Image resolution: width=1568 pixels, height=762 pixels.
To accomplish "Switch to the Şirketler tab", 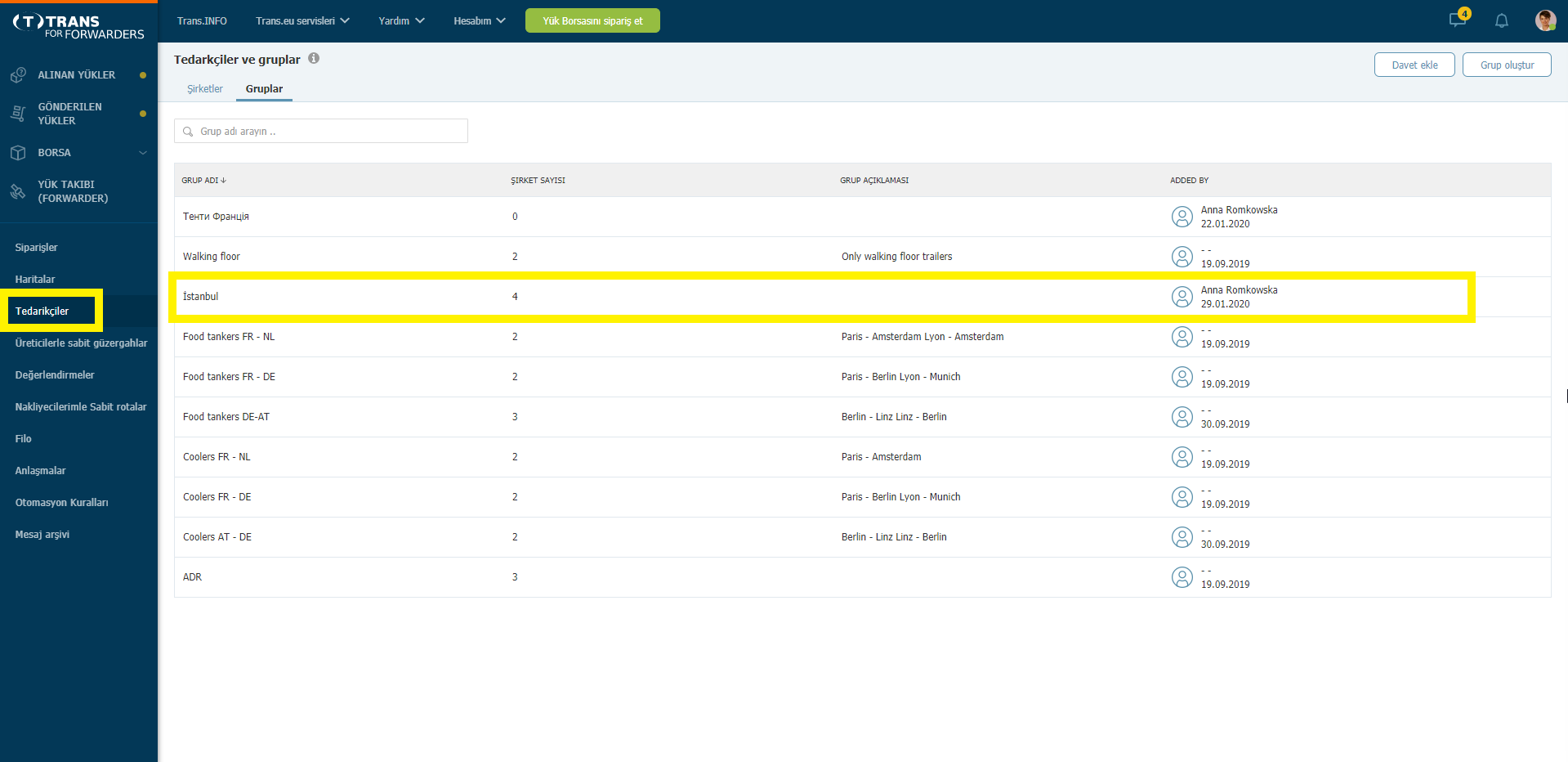I will click(x=205, y=89).
